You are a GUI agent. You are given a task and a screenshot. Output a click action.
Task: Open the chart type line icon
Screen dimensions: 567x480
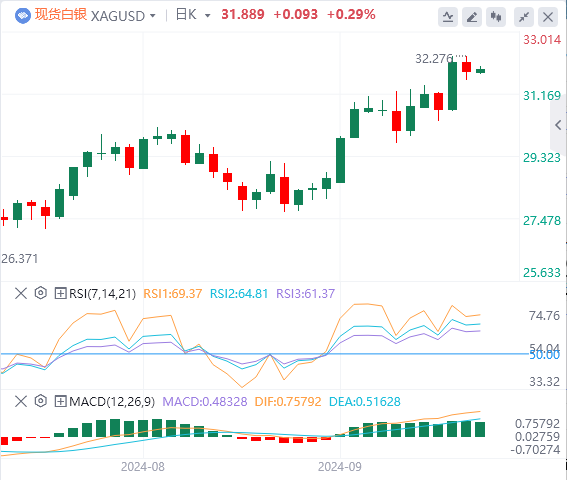448,17
